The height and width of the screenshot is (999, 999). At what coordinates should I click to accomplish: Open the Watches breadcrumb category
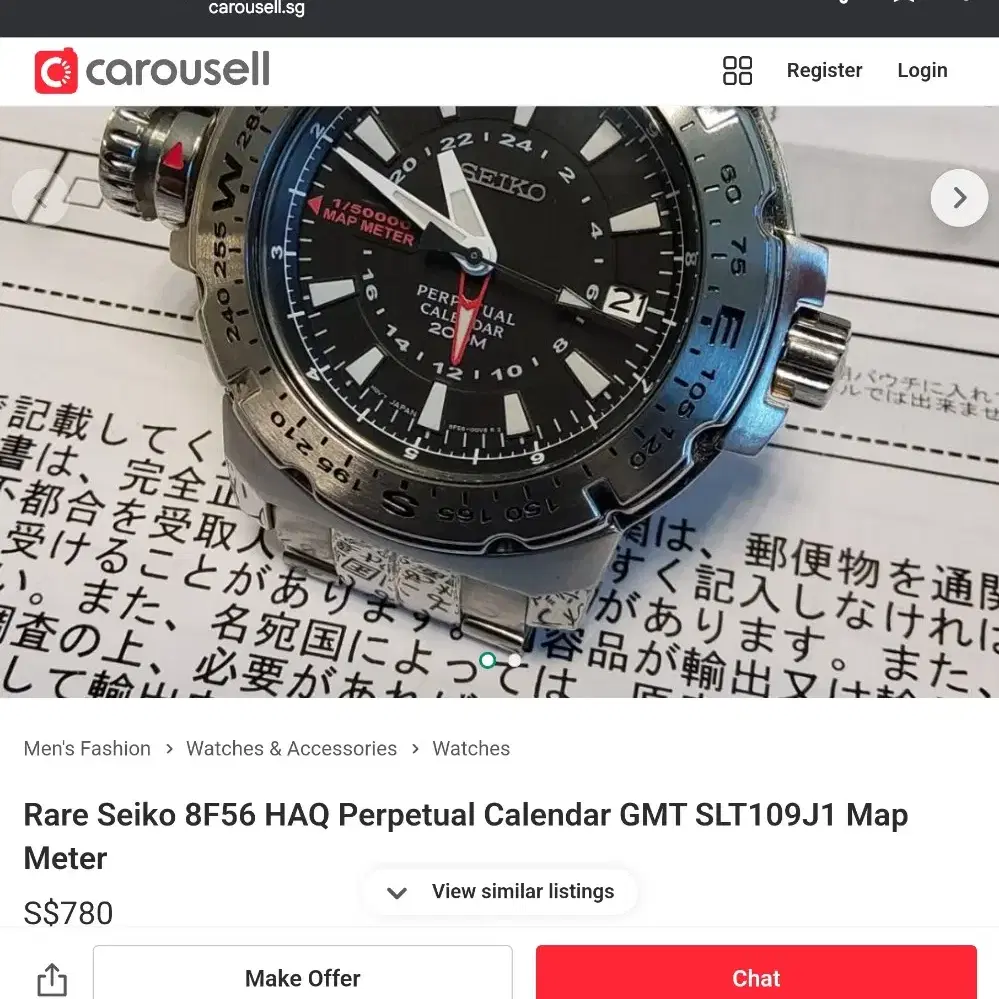pyautogui.click(x=471, y=748)
